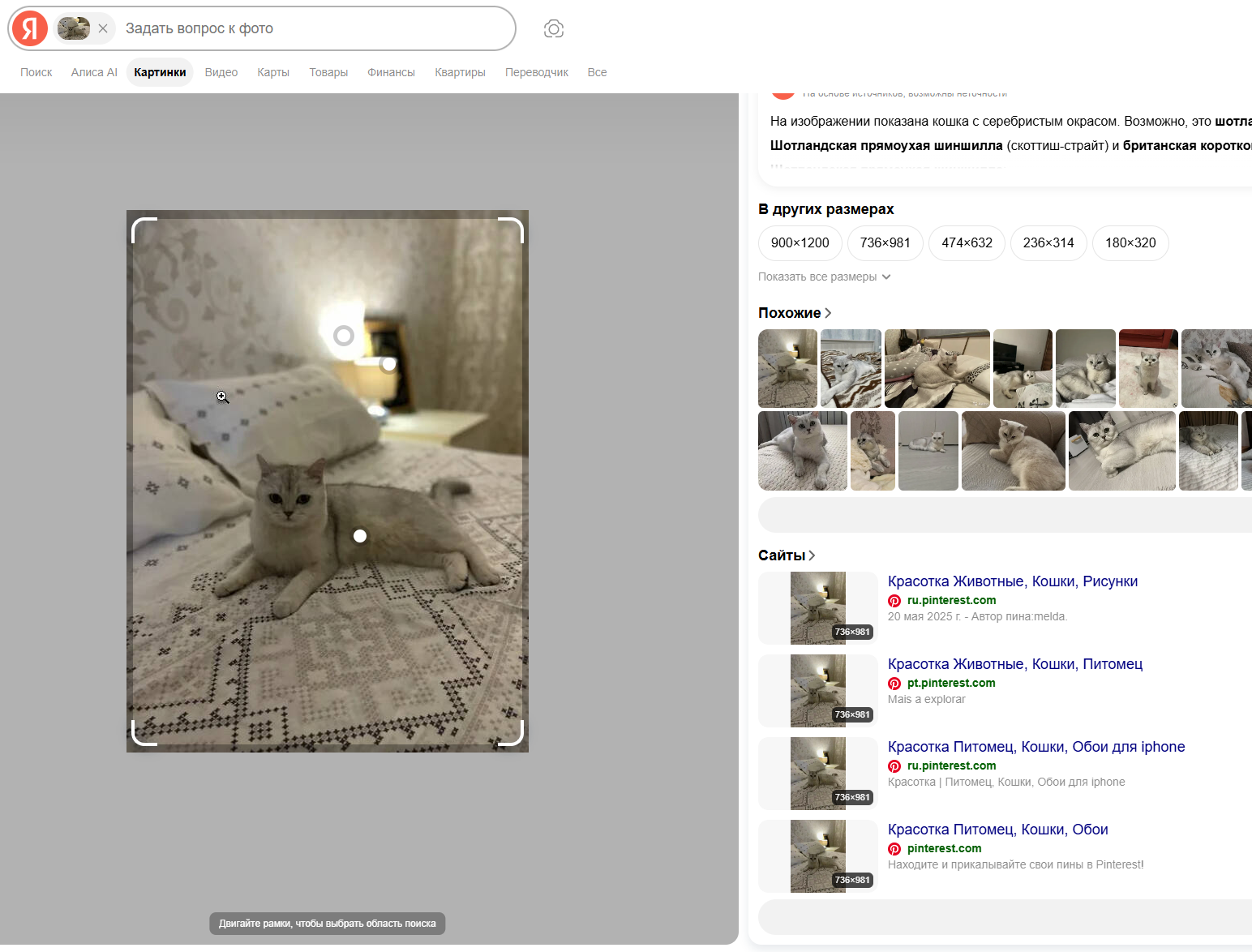The width and height of the screenshot is (1252, 952).
Task: Select the ring marker on the lamp
Action: coord(344,336)
